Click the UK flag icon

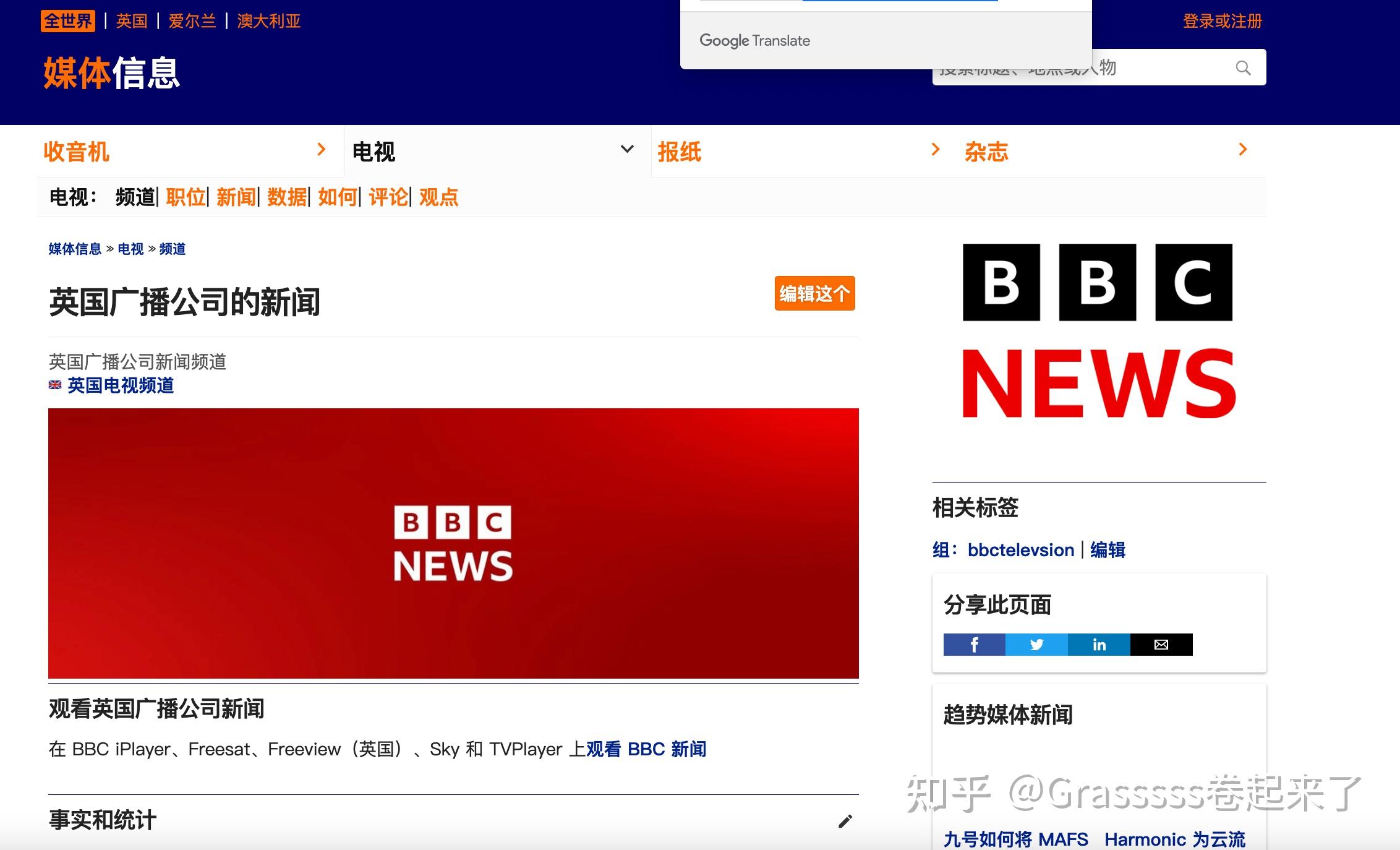(x=55, y=385)
